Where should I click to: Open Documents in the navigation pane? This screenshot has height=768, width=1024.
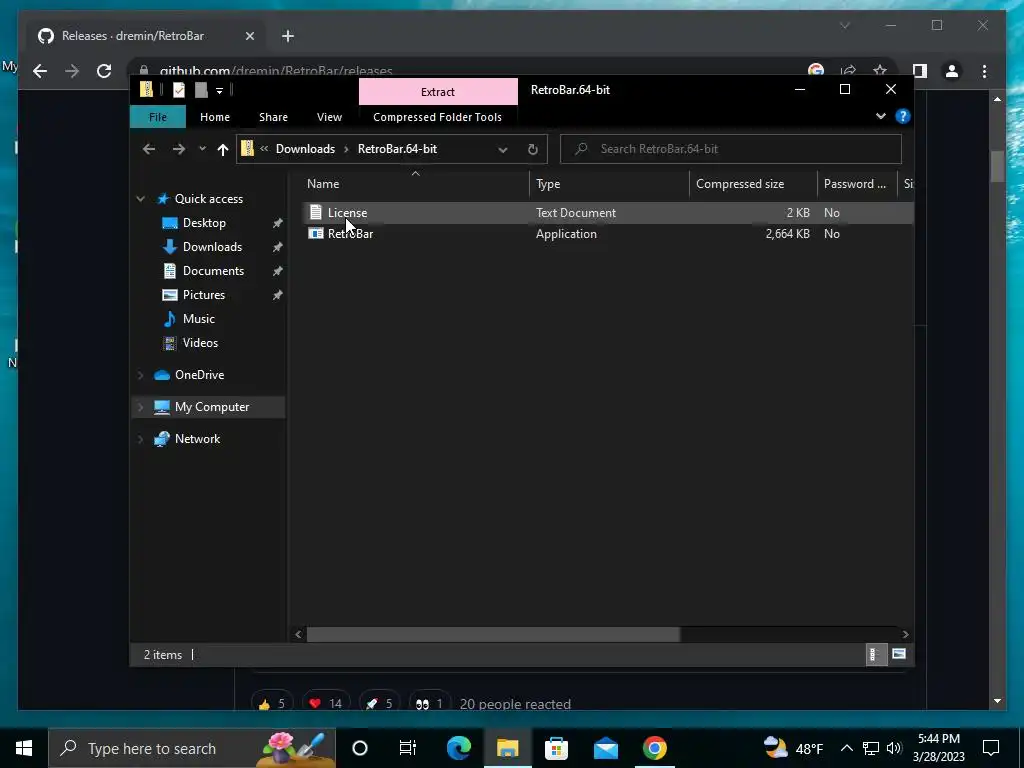coord(213,271)
